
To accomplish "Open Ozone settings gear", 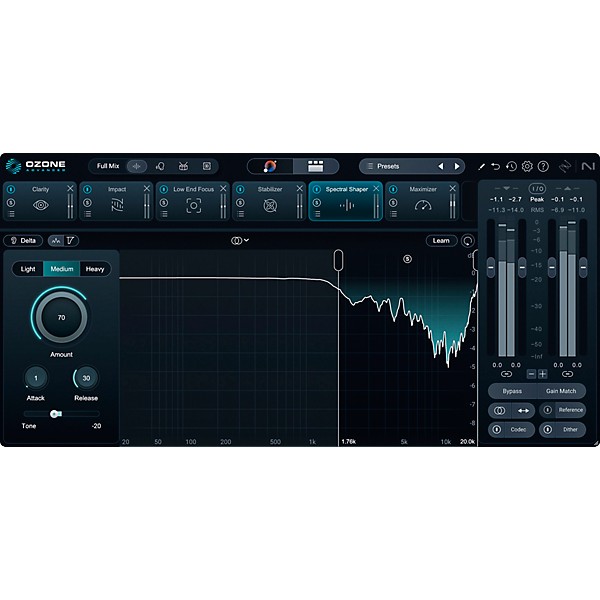I will (527, 166).
